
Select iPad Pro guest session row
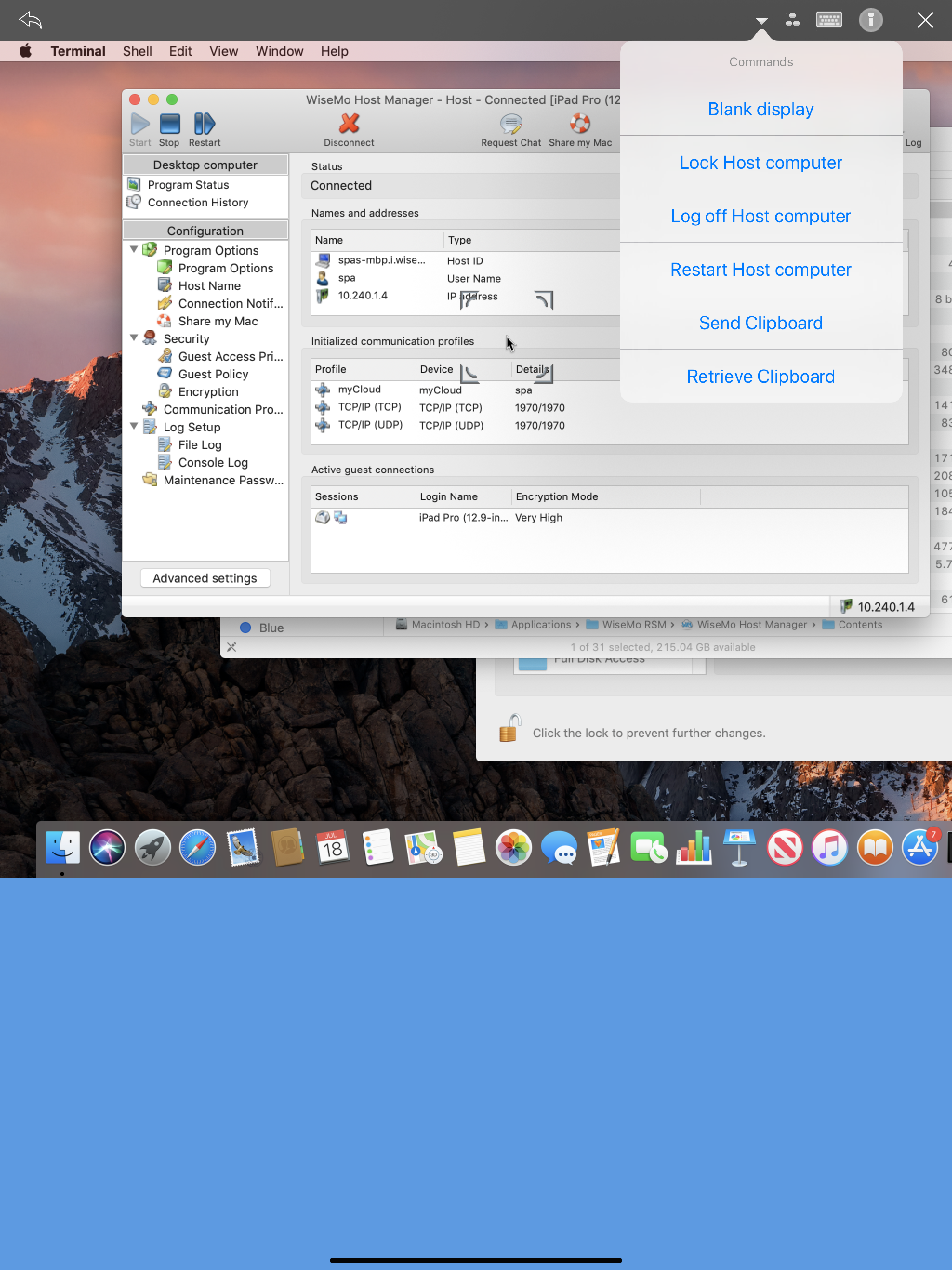click(x=609, y=518)
